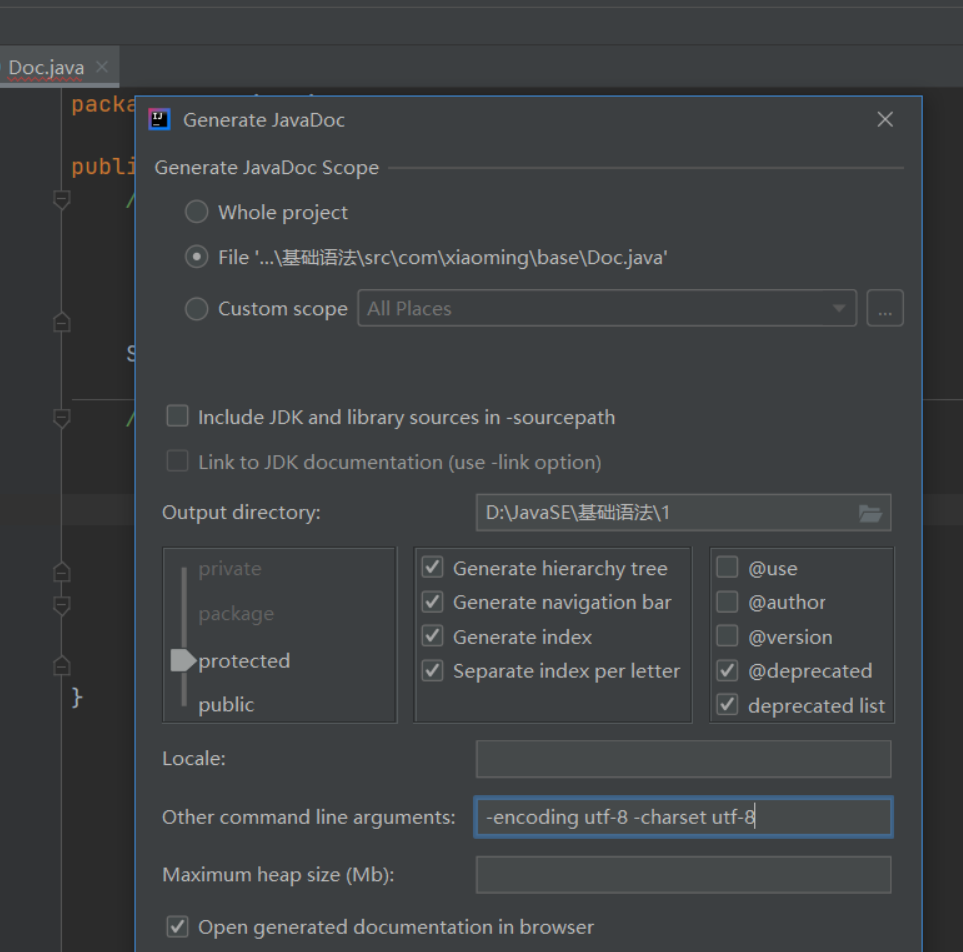
Task: Uncheck Generate navigation bar
Action: (432, 601)
